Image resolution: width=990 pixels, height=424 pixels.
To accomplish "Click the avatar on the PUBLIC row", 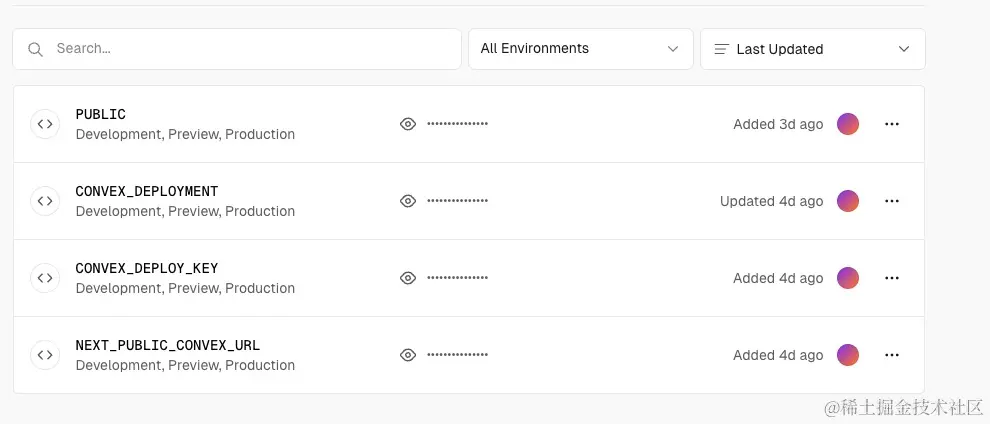I will point(848,124).
